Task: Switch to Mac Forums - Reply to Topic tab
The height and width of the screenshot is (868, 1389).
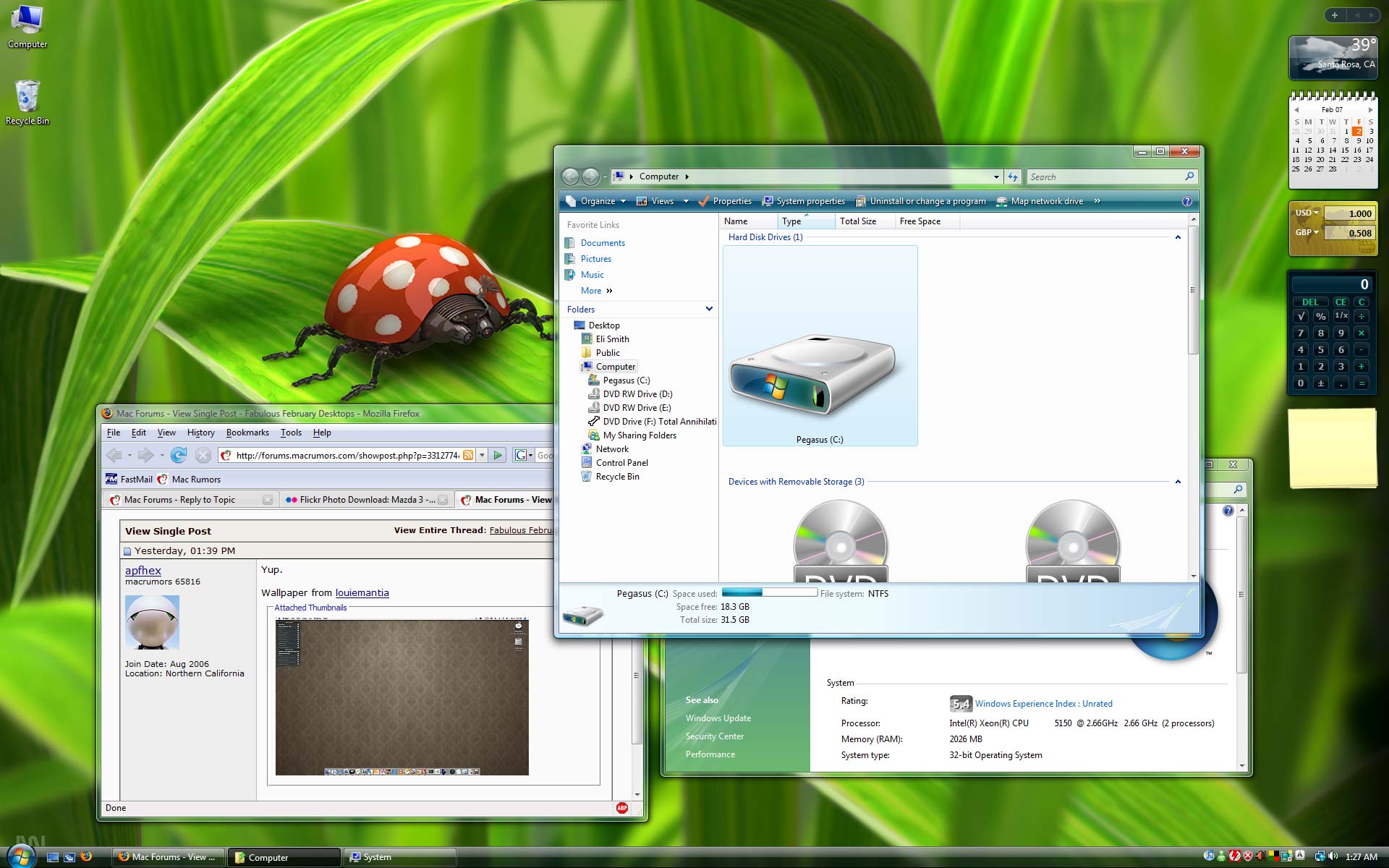Action: (x=191, y=500)
